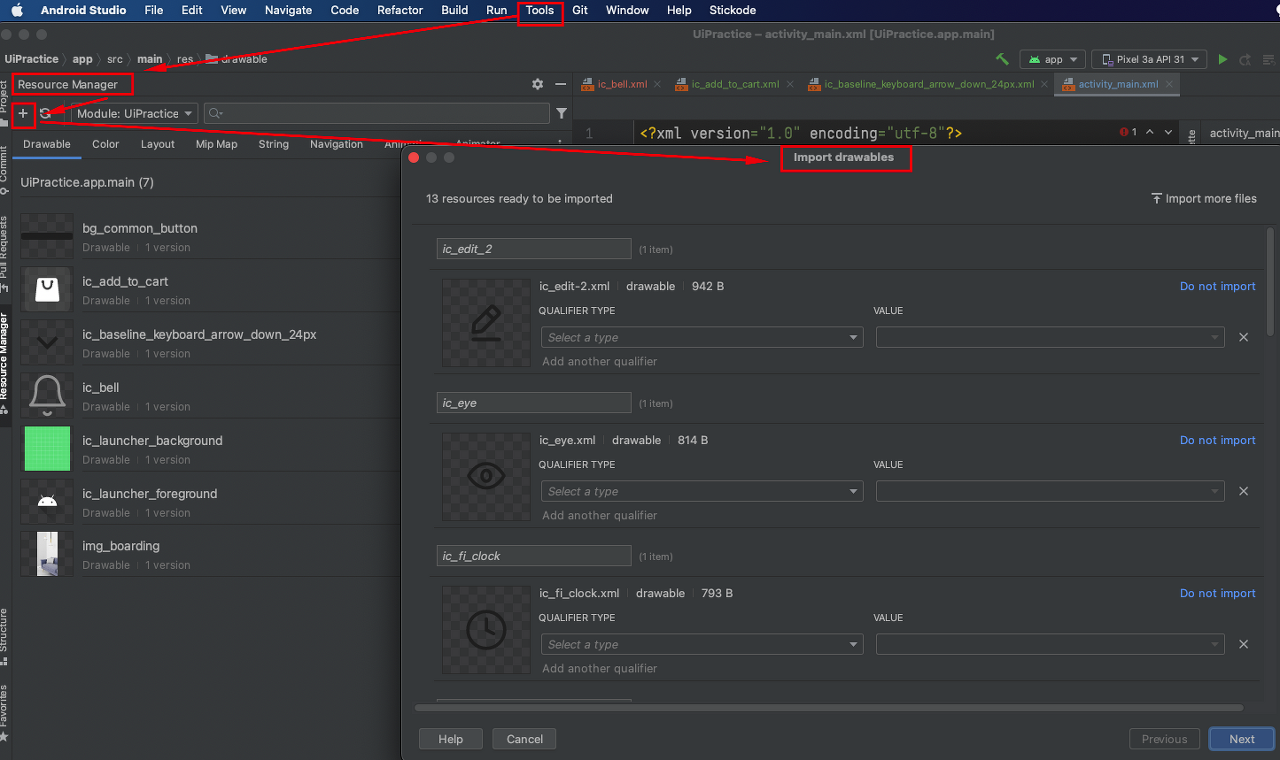The width and height of the screenshot is (1280, 760).
Task: Click the eye icon preview in import dialog
Action: coord(486,476)
